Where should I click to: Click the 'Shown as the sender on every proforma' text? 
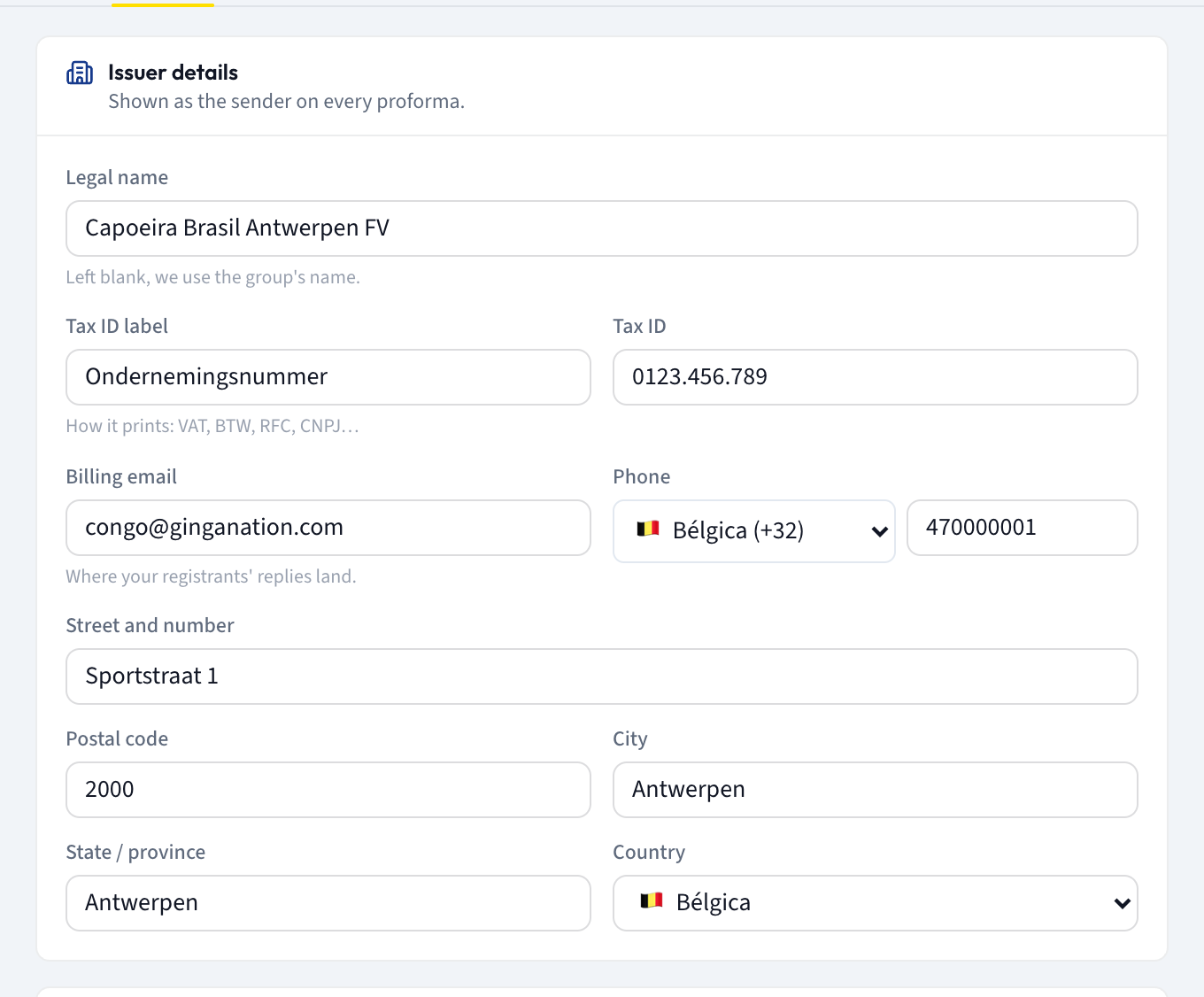286,102
